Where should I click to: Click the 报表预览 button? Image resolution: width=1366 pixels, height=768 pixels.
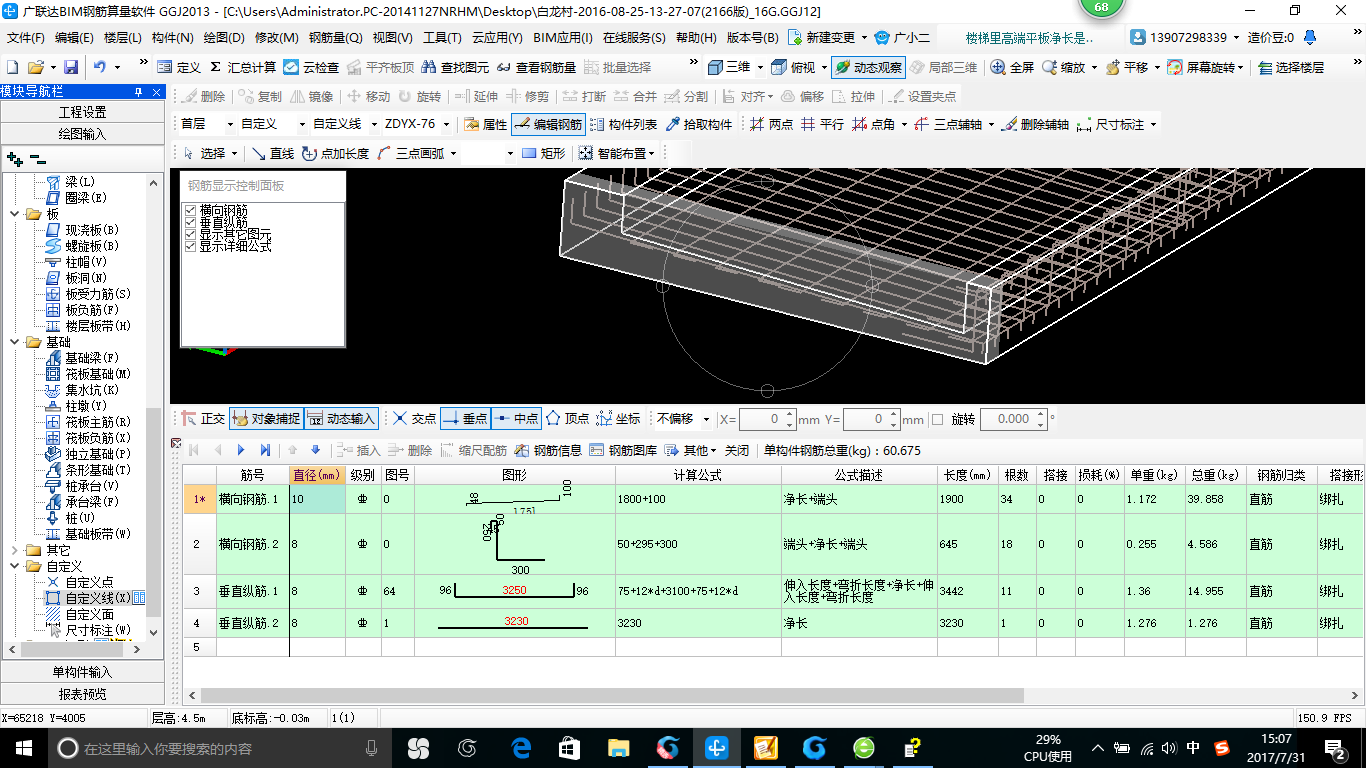(82, 694)
